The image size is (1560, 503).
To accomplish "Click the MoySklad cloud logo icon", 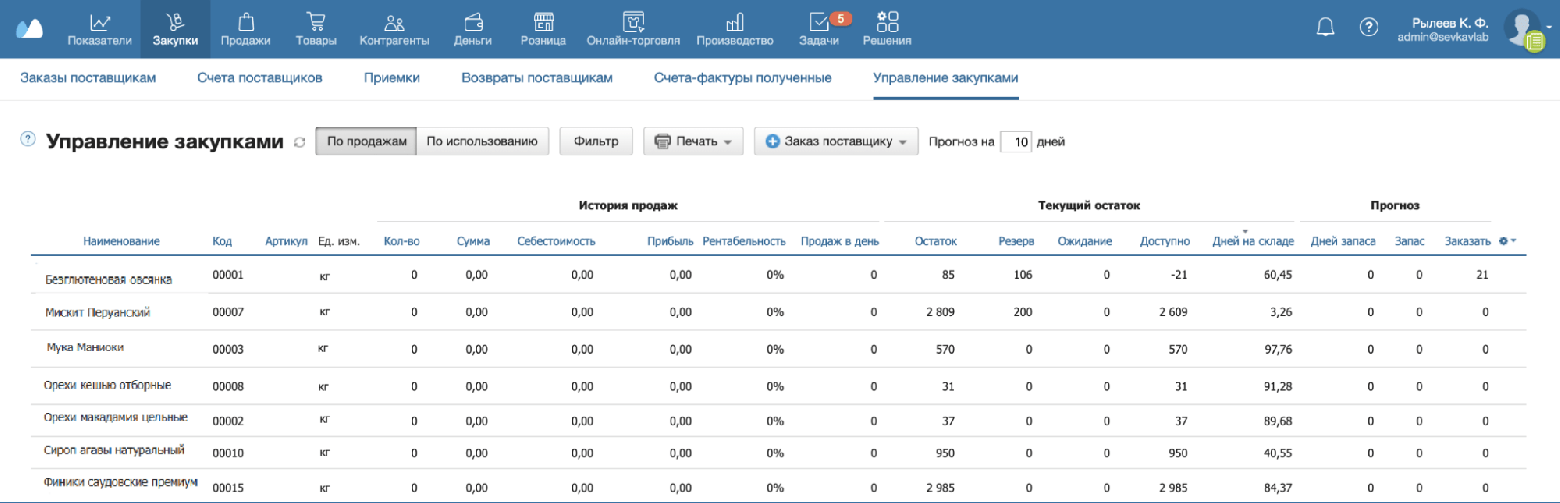I will coord(31,27).
